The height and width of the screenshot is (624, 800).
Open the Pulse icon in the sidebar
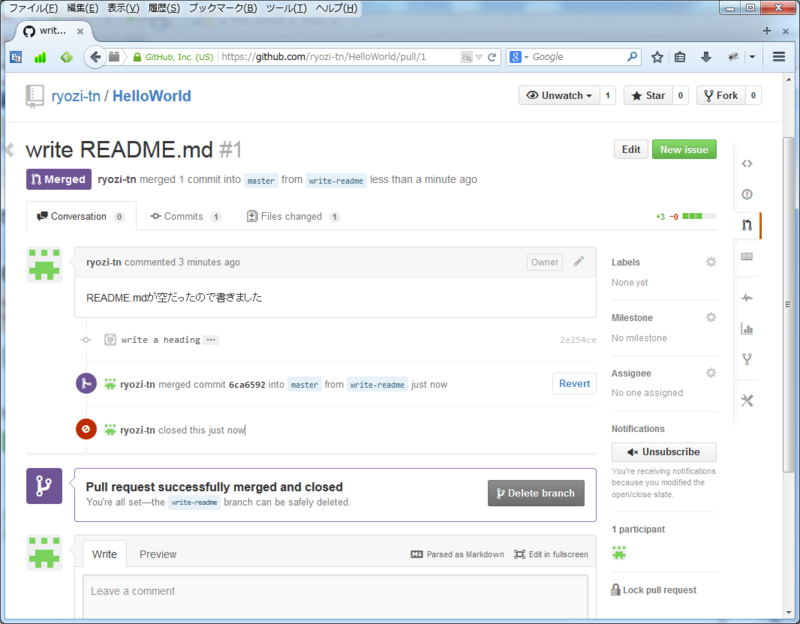pyautogui.click(x=747, y=297)
